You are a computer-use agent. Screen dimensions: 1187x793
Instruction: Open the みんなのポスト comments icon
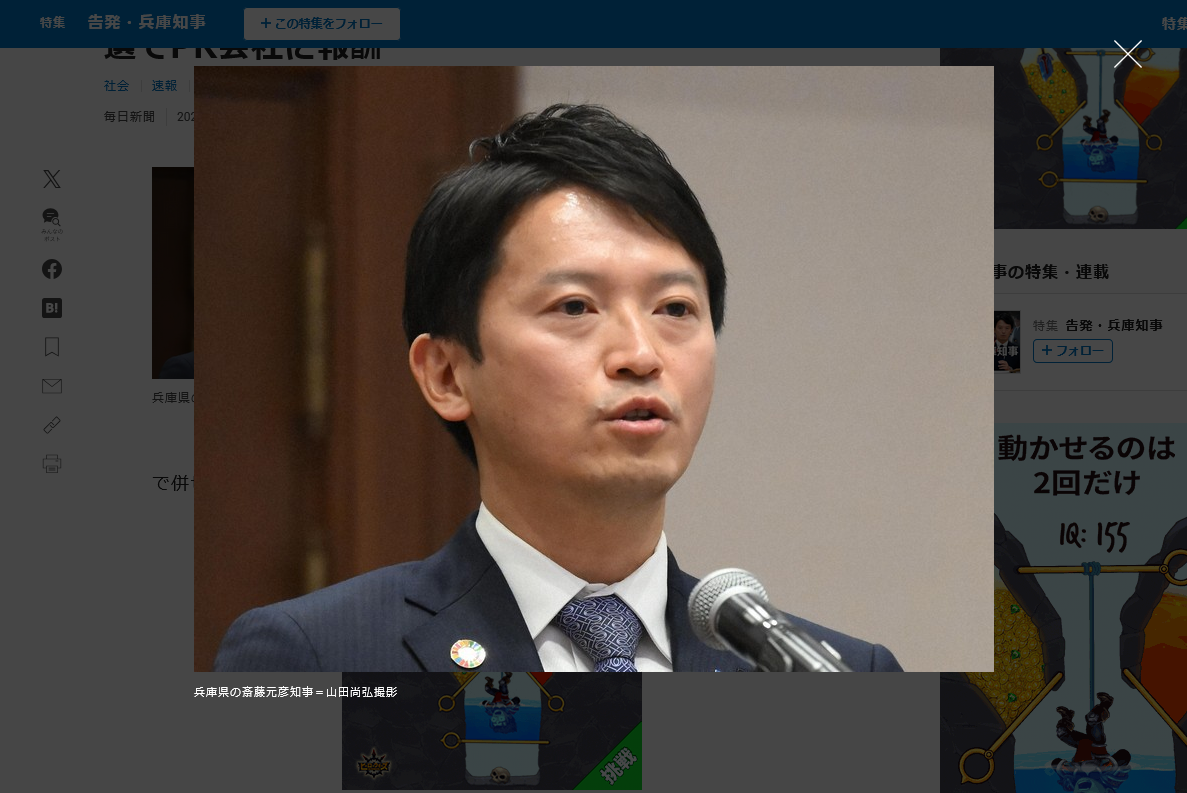(x=51, y=224)
